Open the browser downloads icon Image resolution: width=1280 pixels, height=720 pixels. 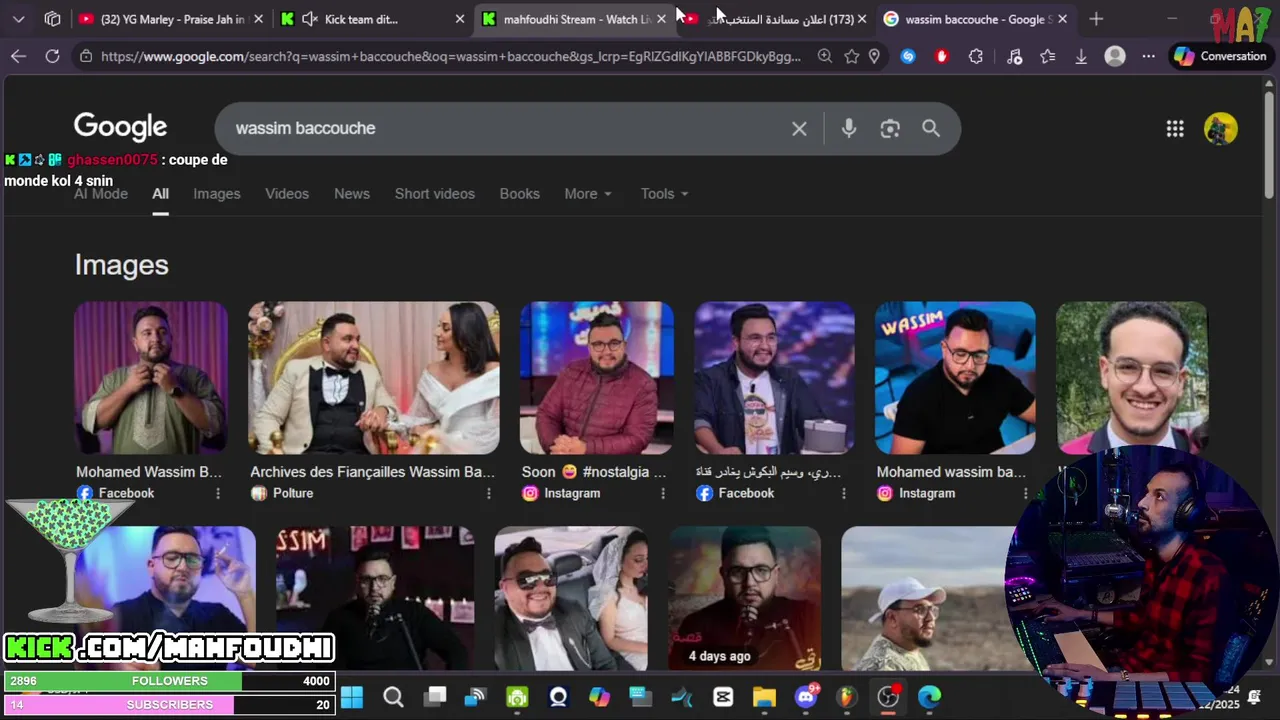tap(1081, 56)
